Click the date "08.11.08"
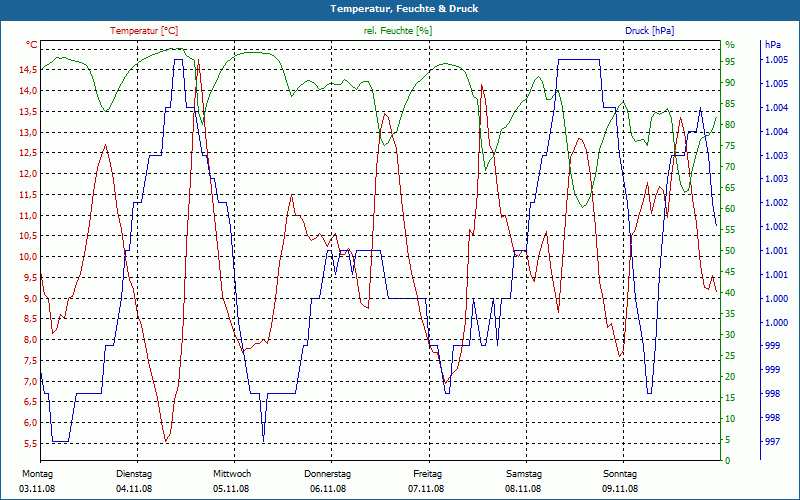This screenshot has width=800, height=500. click(x=523, y=489)
